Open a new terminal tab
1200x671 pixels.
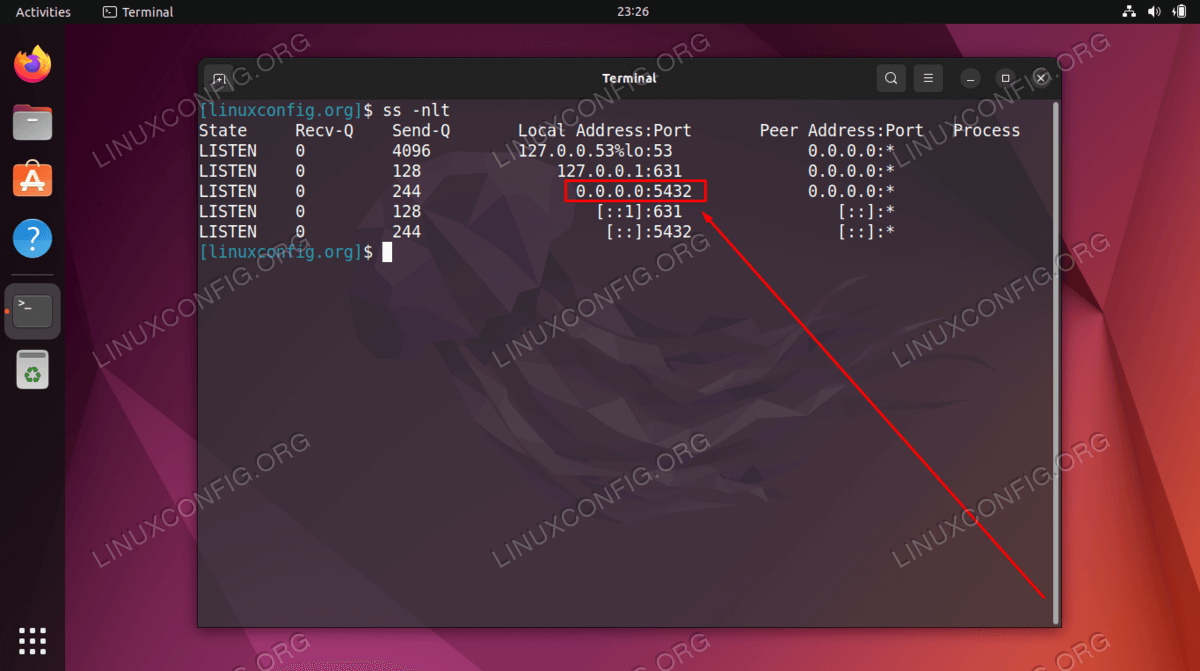coord(219,78)
